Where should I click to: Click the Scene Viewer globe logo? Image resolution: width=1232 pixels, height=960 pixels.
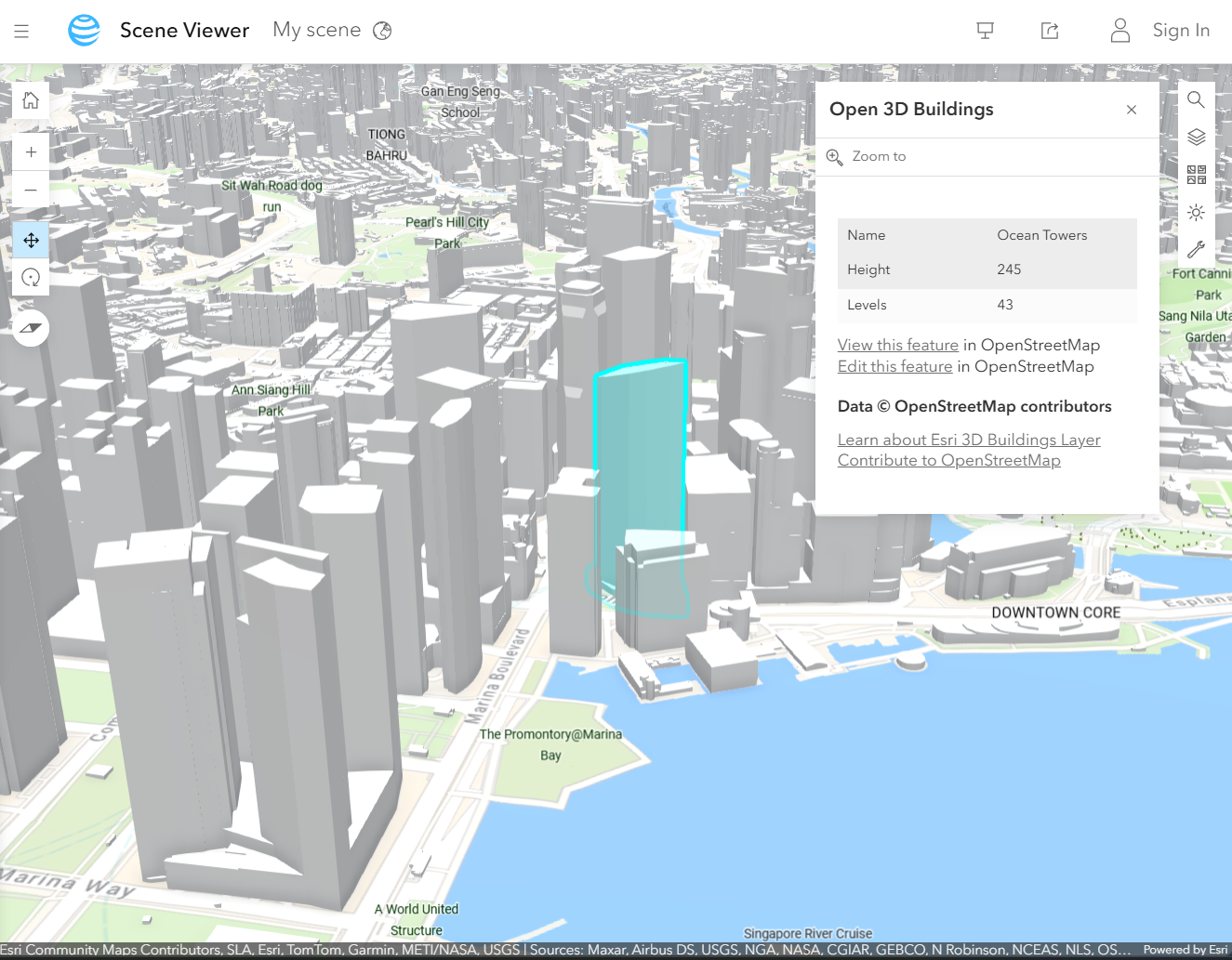coord(84,31)
